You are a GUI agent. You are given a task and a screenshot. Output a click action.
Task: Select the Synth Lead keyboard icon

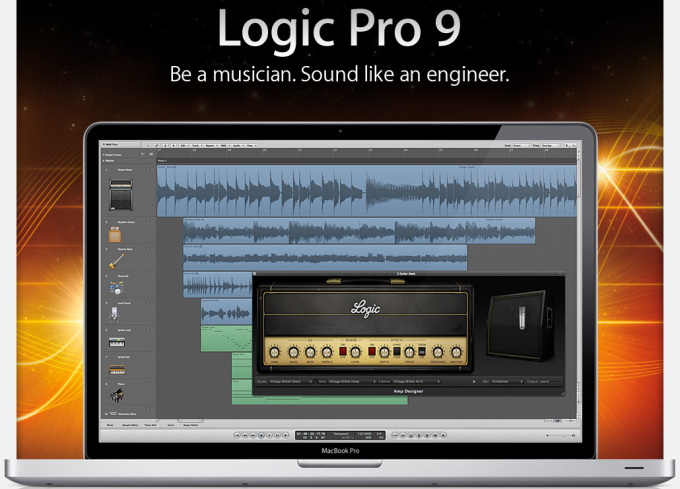point(117,342)
